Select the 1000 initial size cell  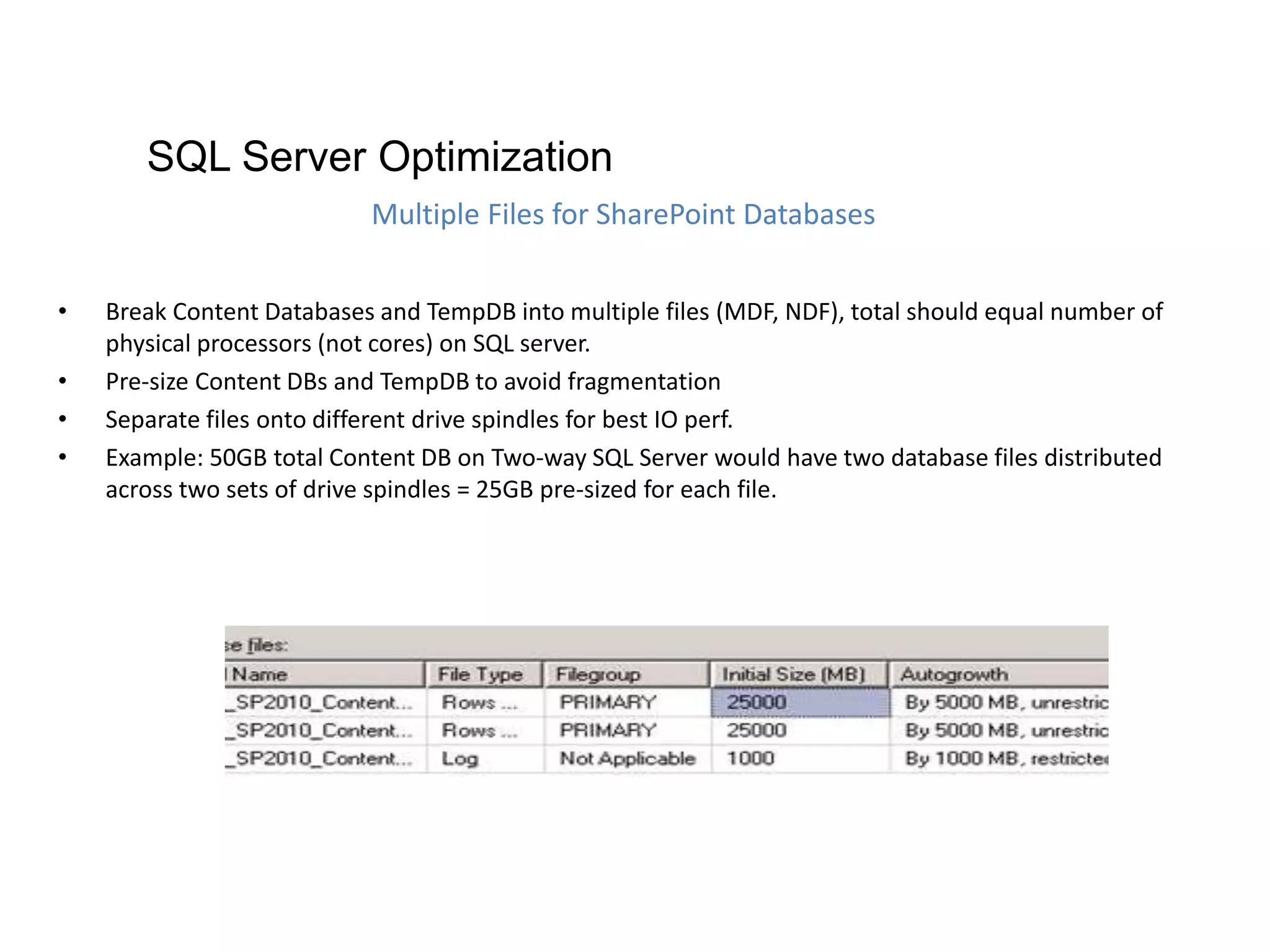click(x=800, y=759)
